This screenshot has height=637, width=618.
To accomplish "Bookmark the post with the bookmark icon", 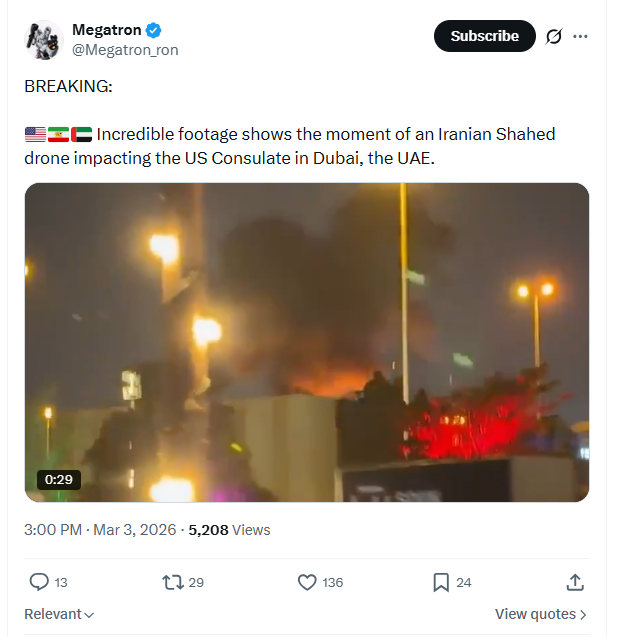I will (x=441, y=582).
